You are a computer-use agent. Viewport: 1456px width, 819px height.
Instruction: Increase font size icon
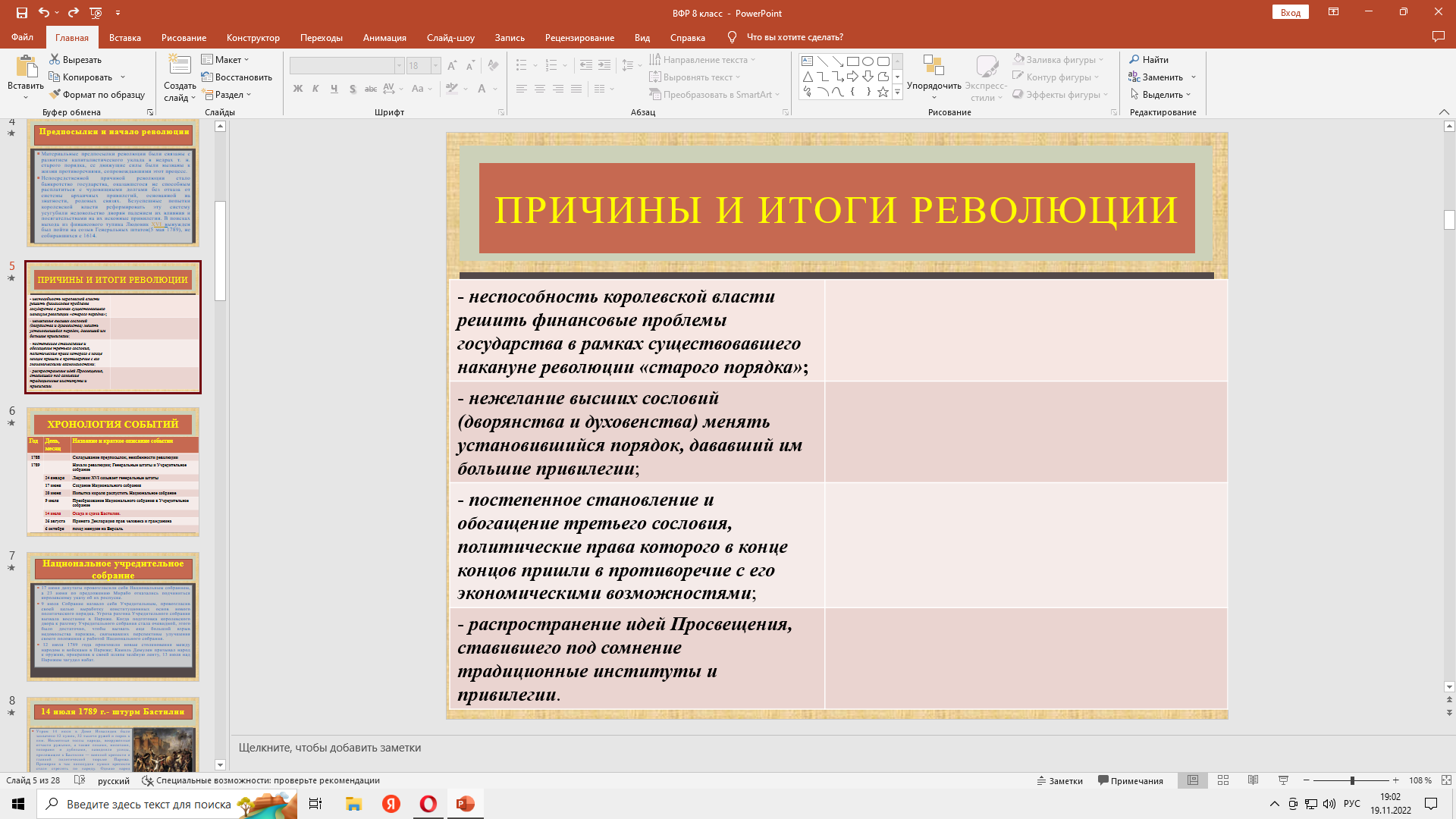(x=452, y=66)
